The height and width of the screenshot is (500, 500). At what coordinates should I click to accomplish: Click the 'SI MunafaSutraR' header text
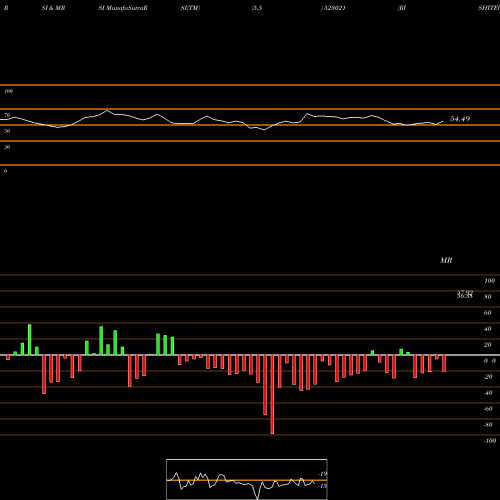click(123, 8)
